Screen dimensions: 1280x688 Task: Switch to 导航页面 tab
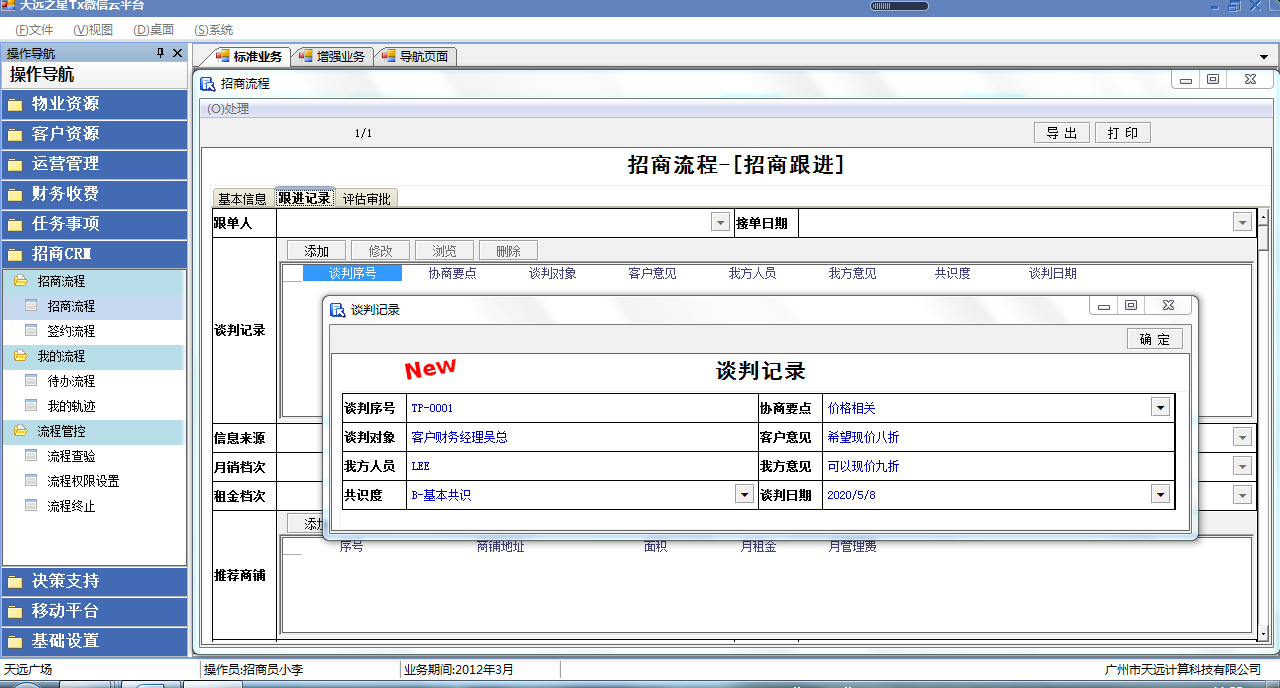(x=416, y=57)
